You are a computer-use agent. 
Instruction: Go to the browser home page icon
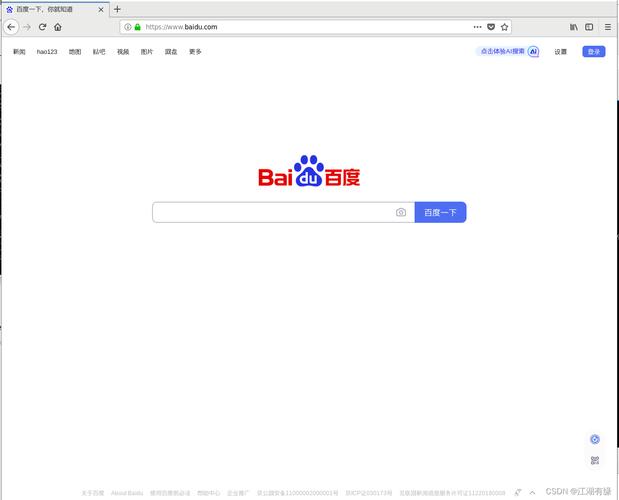(x=58, y=27)
